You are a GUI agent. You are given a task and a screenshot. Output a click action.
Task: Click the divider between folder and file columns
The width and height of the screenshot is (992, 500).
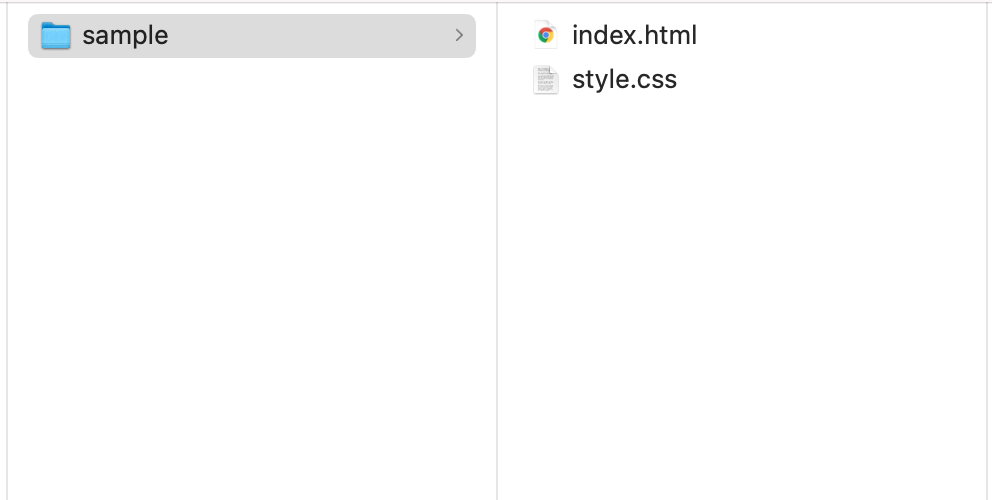pyautogui.click(x=497, y=250)
